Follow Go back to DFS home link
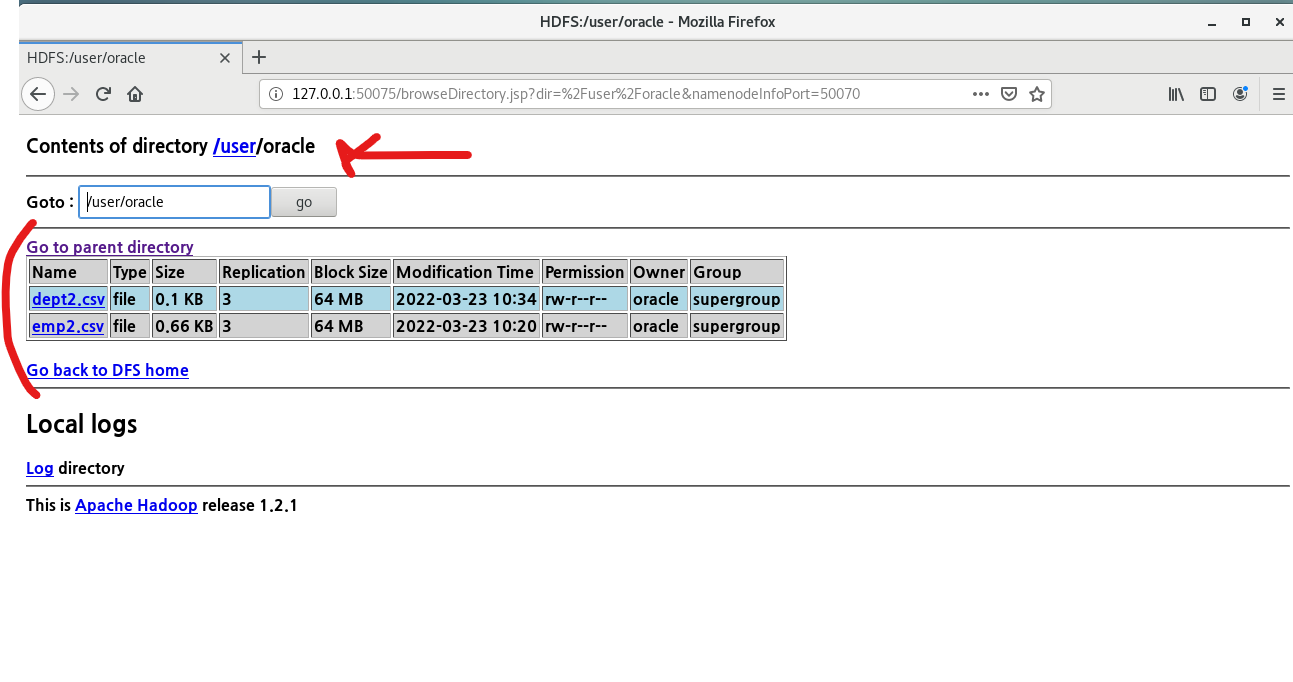The image size is (1293, 682). pos(107,370)
